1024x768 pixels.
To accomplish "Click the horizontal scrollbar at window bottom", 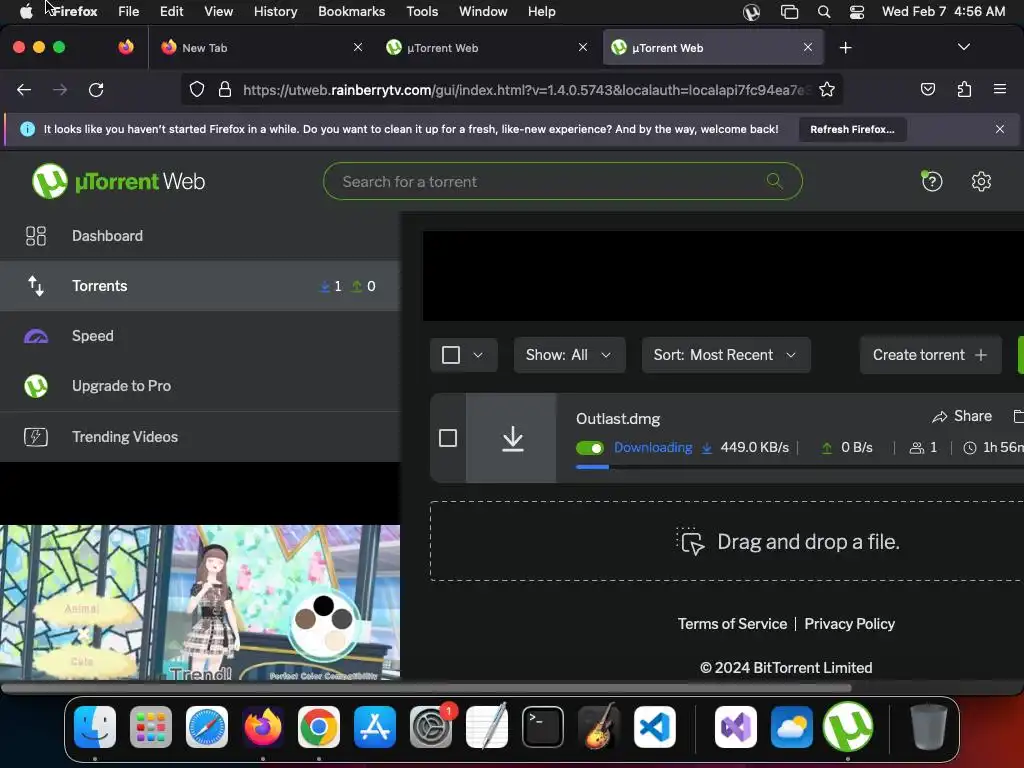I will [x=426, y=688].
